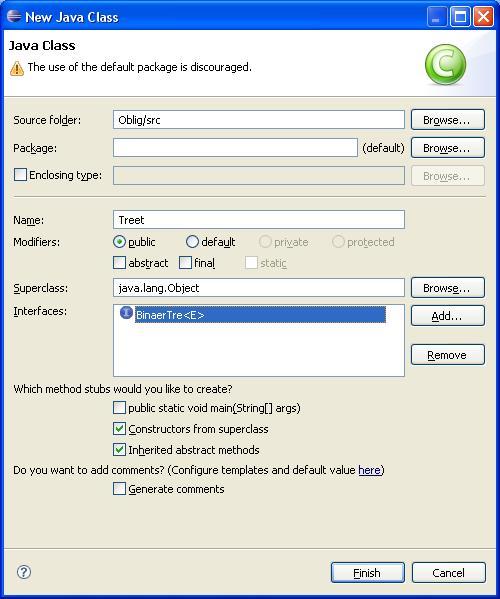500x599 pixels.
Task: Select the public modifier radio button
Action: point(120,242)
